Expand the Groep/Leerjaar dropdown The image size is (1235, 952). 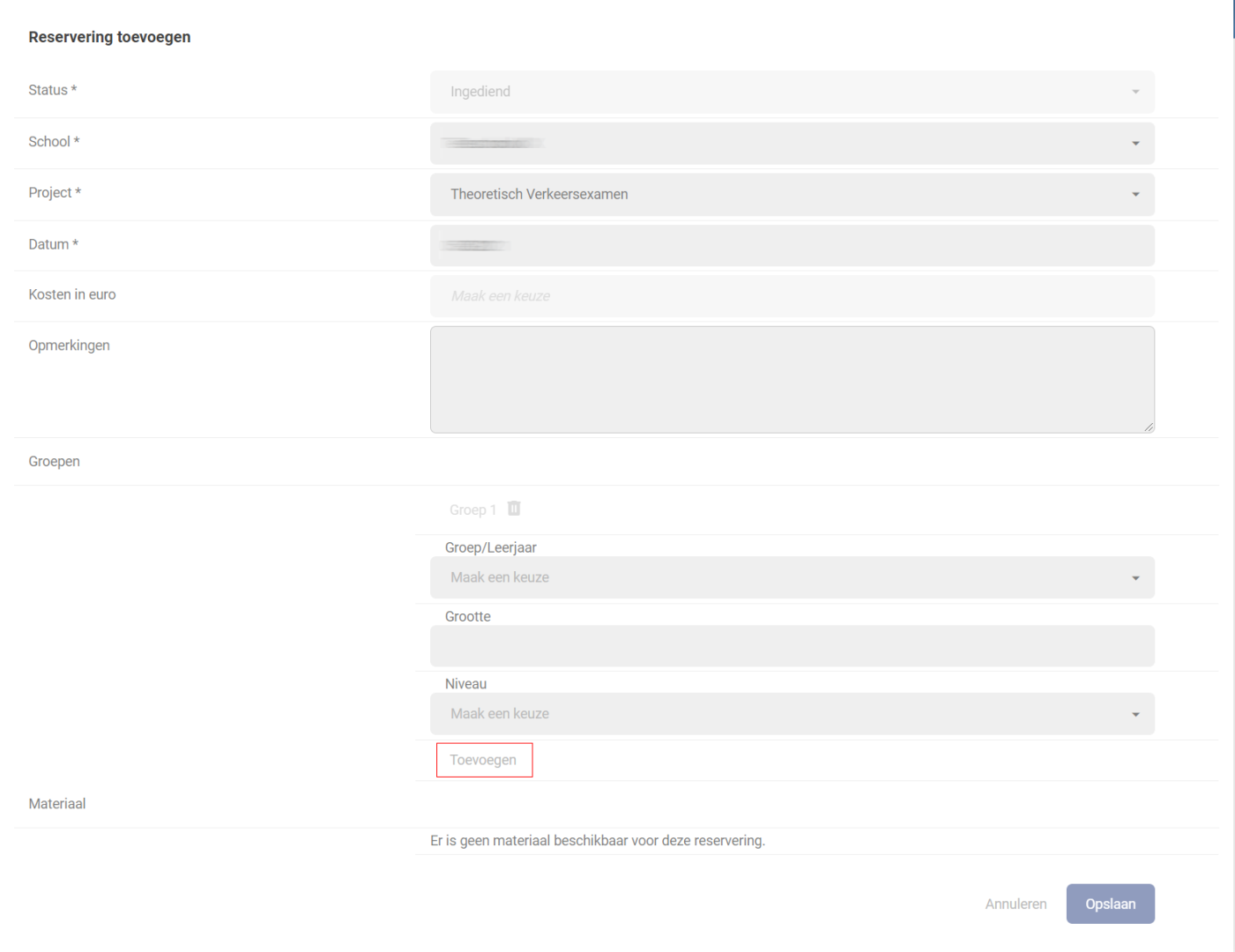(x=792, y=577)
